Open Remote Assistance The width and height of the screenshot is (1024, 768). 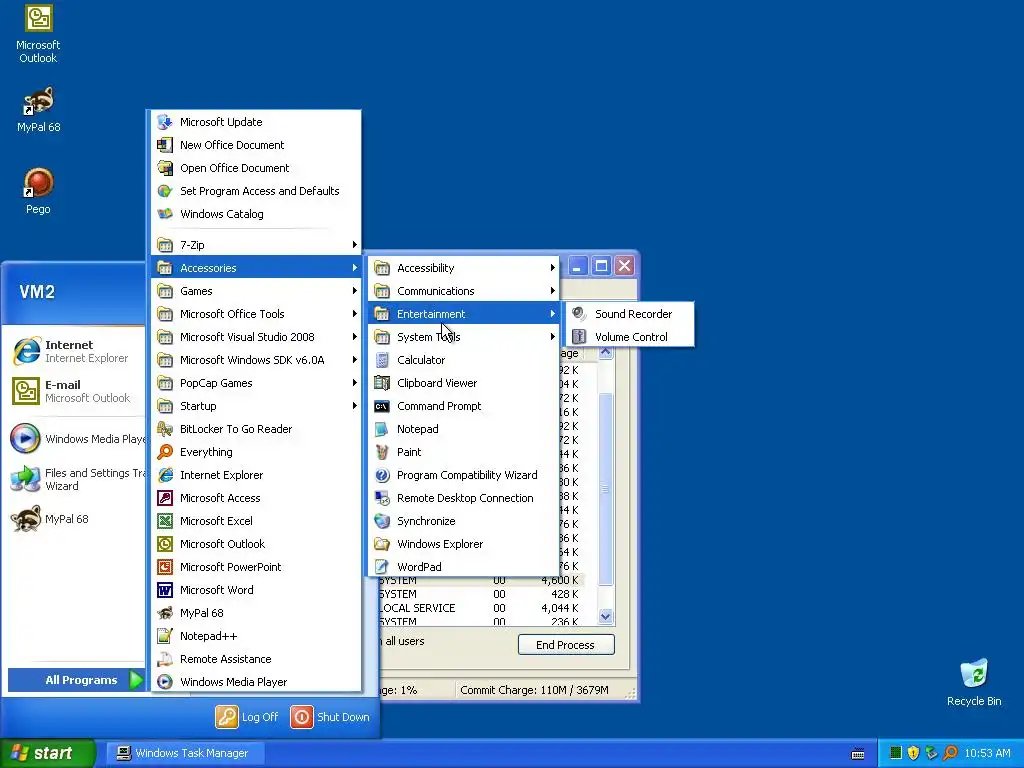click(256, 659)
